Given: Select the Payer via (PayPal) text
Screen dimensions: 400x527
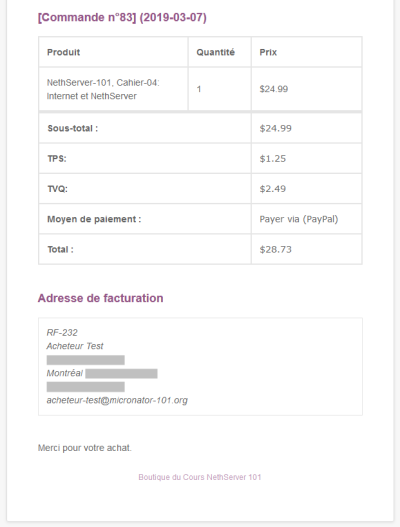Looking at the screenshot, I should (x=298, y=219).
